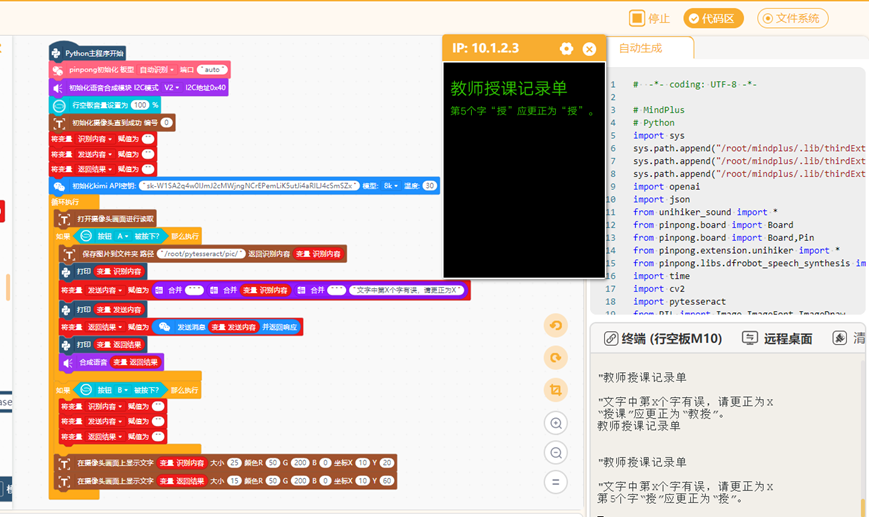
Task: Edit the kimi API密钥 key field
Action: (x=249, y=186)
